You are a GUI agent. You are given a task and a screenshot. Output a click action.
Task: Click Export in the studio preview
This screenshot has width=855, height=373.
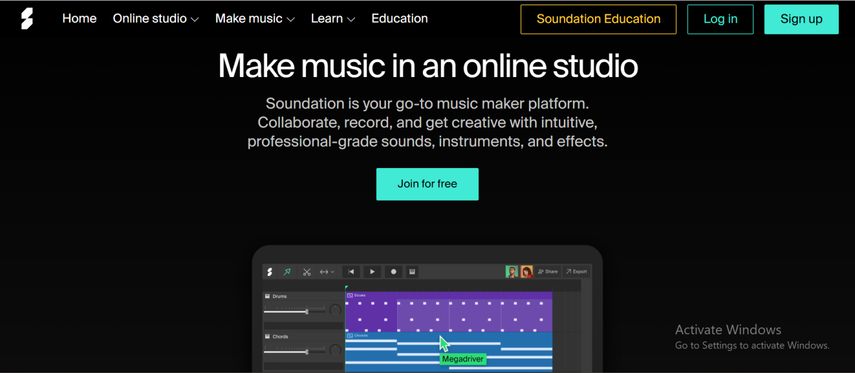tap(576, 272)
